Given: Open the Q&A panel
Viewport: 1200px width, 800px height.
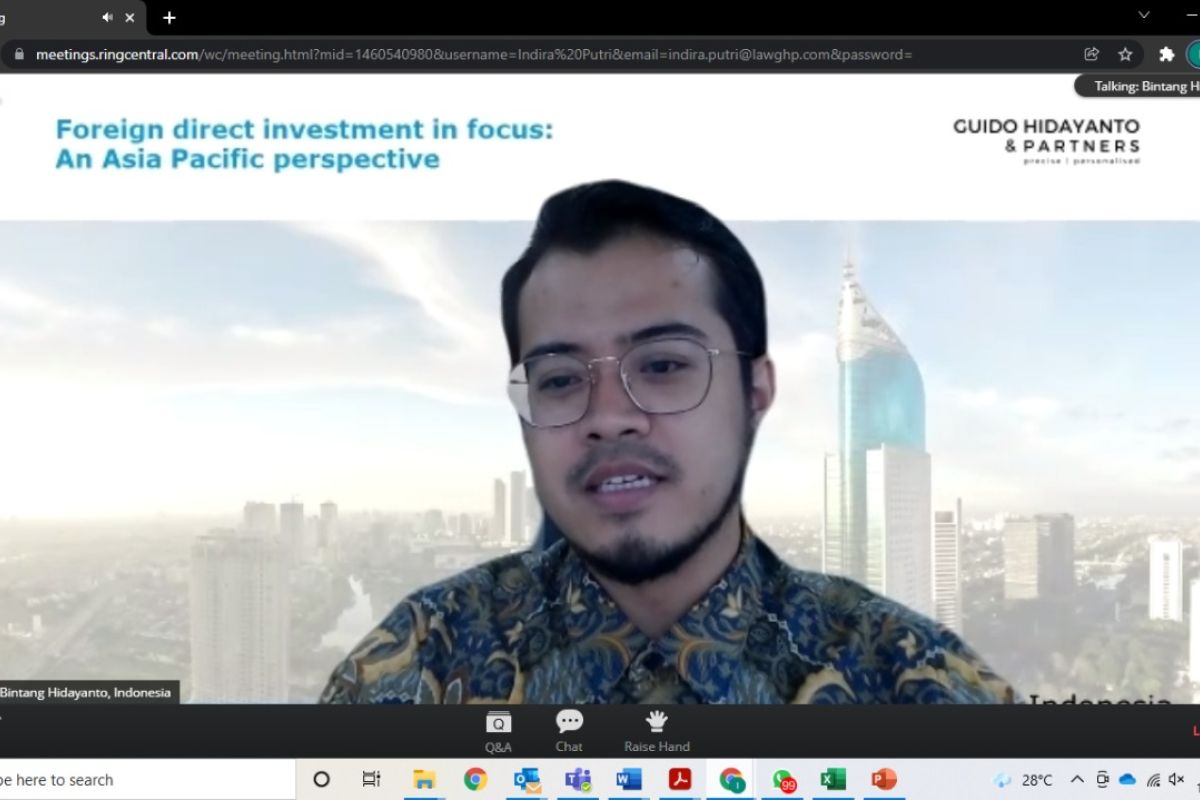Looking at the screenshot, I should pyautogui.click(x=498, y=730).
